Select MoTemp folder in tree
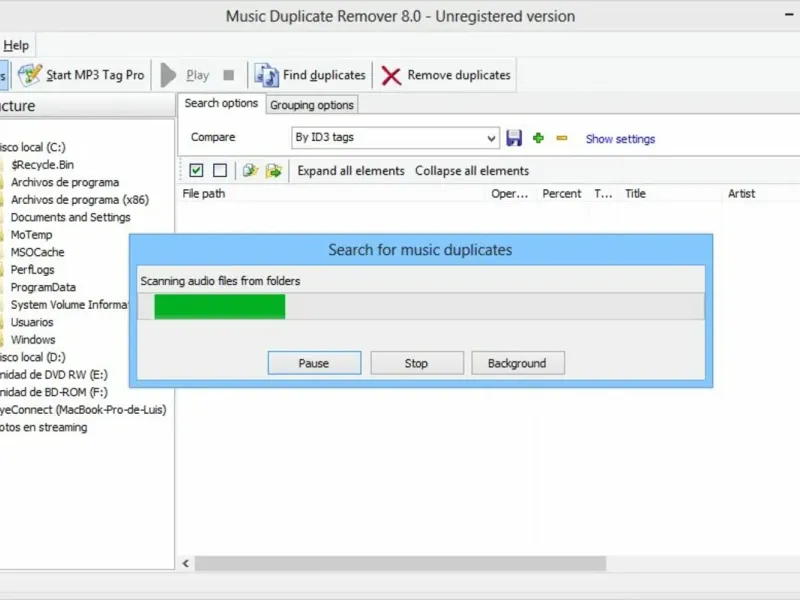Screen dimensions: 800x600 point(31,235)
